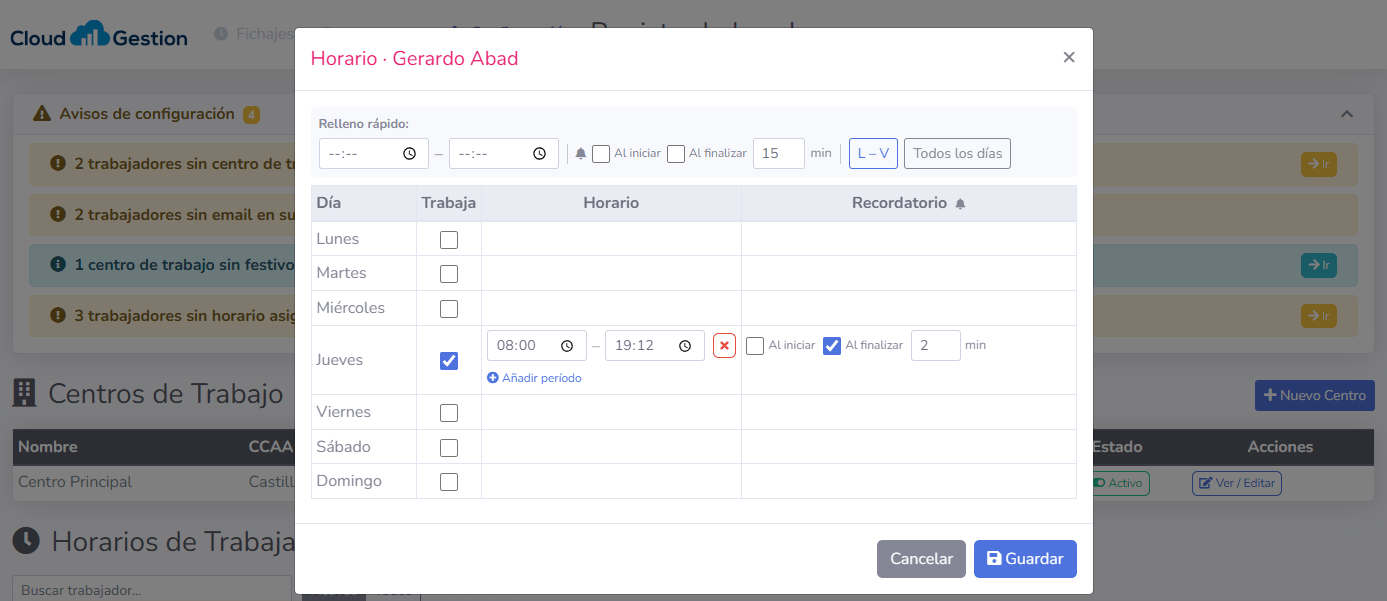Click the alert icon on trabajadores sin horario notice
The width and height of the screenshot is (1387, 601).
coord(58,315)
